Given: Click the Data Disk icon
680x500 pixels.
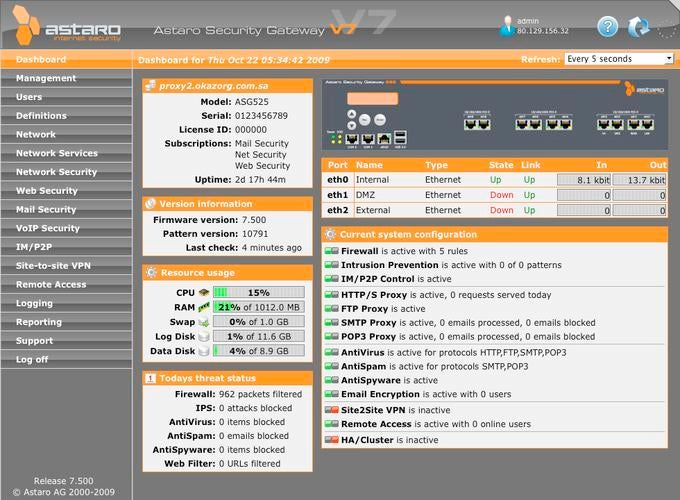Looking at the screenshot, I should (204, 351).
